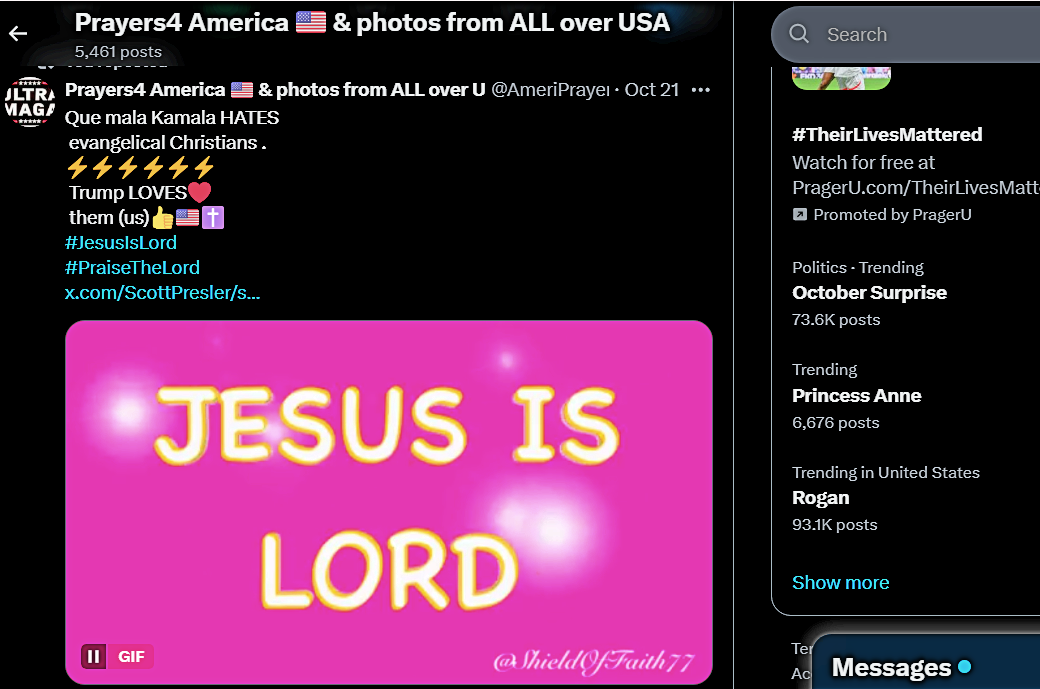Open the three-dot post options menu

click(x=700, y=90)
